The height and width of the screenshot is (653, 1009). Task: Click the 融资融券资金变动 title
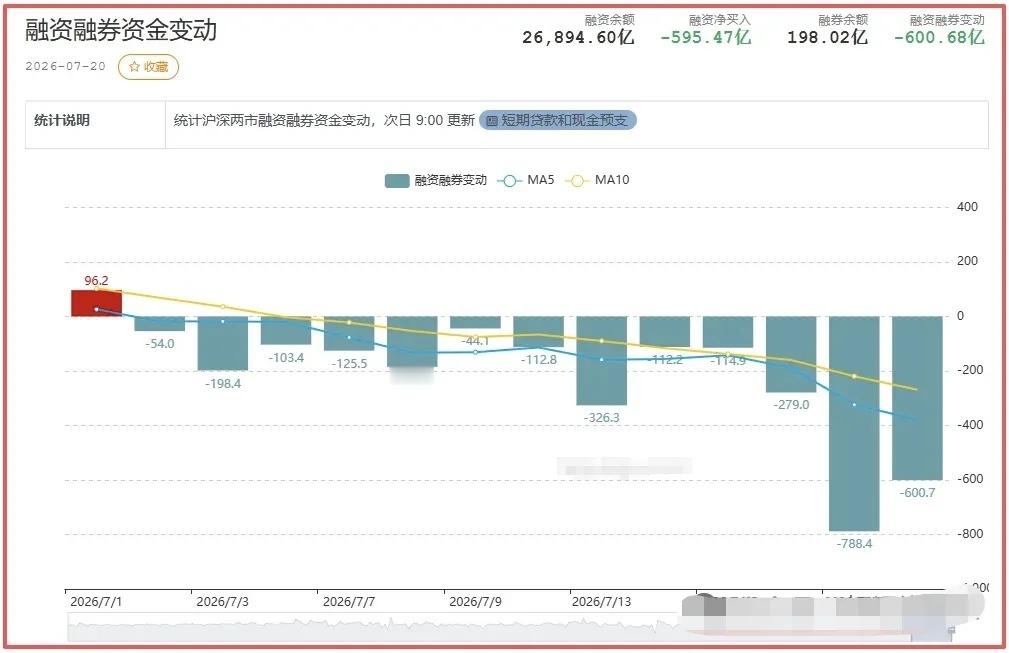point(121,30)
